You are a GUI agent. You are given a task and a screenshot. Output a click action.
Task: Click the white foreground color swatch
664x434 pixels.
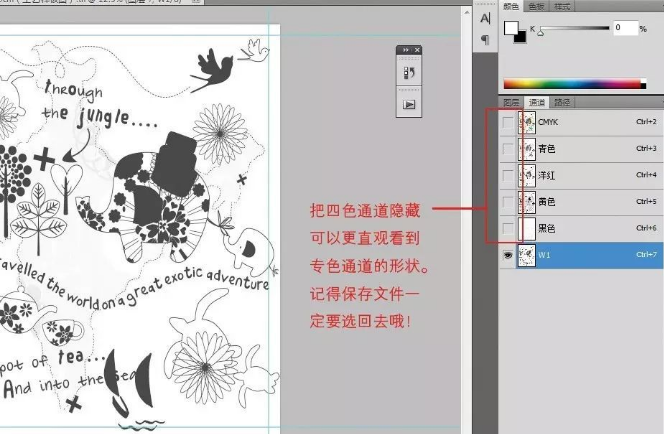pyautogui.click(x=511, y=28)
